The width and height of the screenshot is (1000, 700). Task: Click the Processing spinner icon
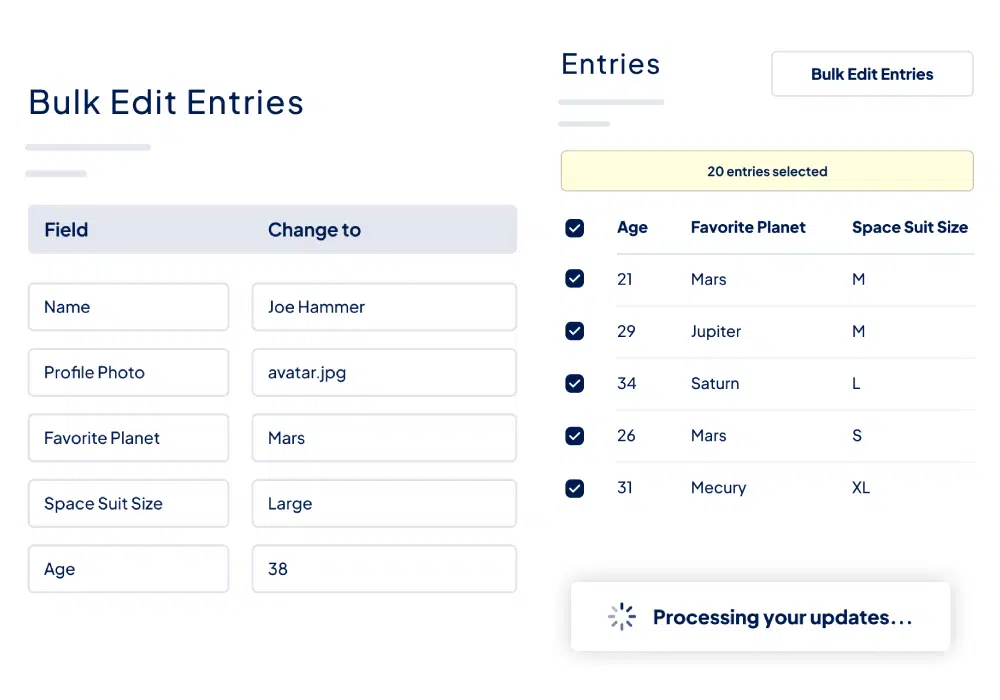click(622, 617)
